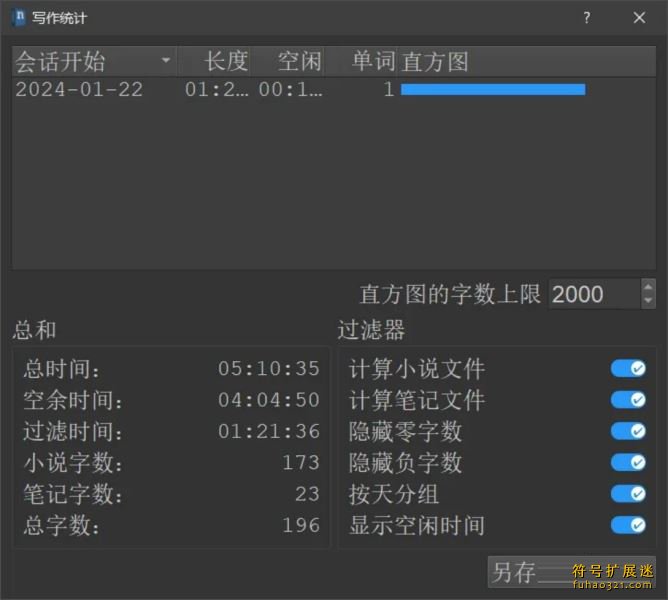The width and height of the screenshot is (668, 600).
Task: Close the 写作统计 dialog
Action: pos(639,17)
